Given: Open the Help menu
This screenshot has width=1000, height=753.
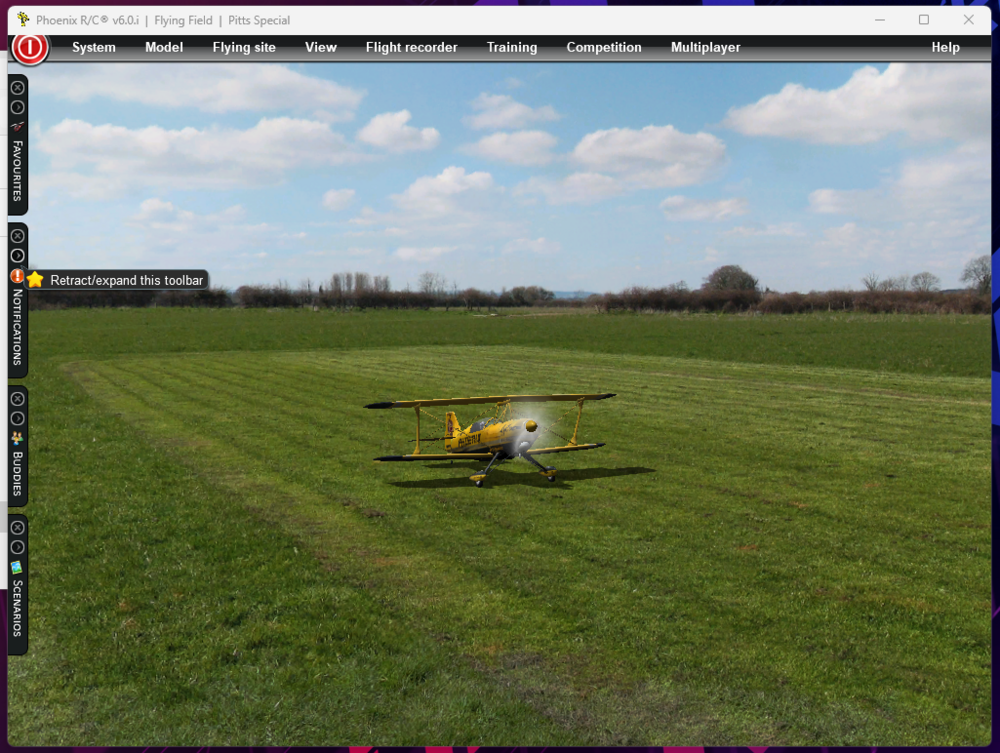Looking at the screenshot, I should pos(945,47).
